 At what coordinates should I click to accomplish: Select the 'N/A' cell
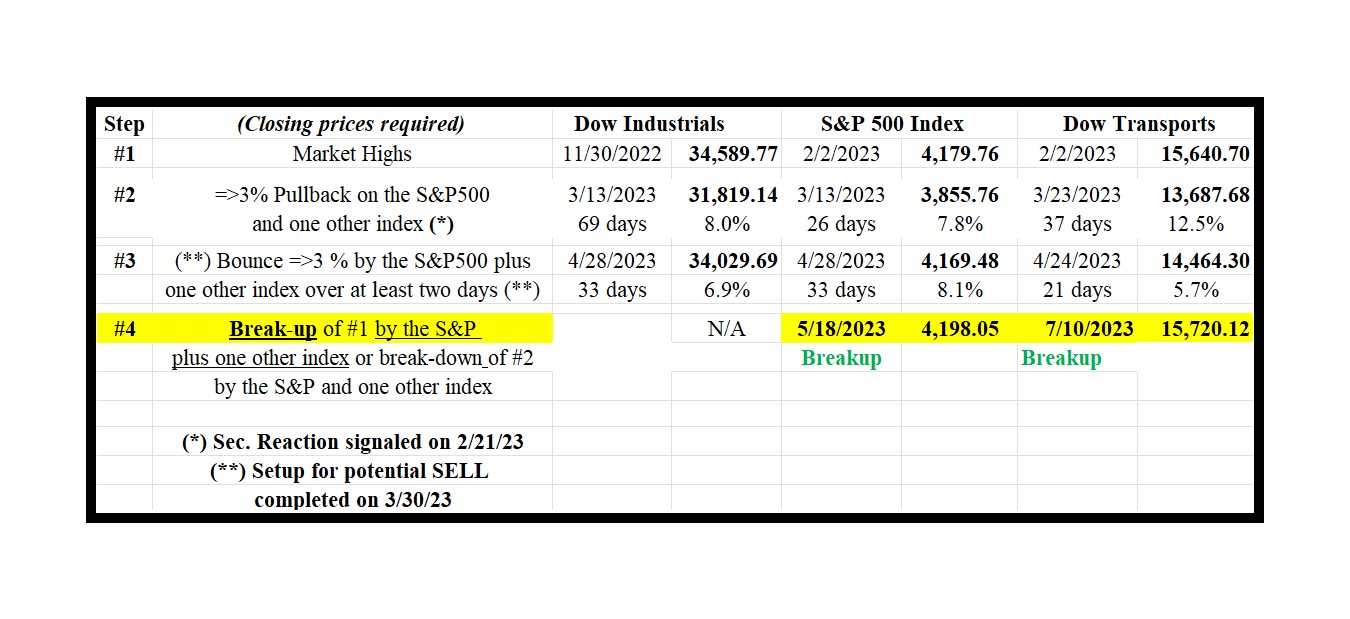[x=726, y=329]
